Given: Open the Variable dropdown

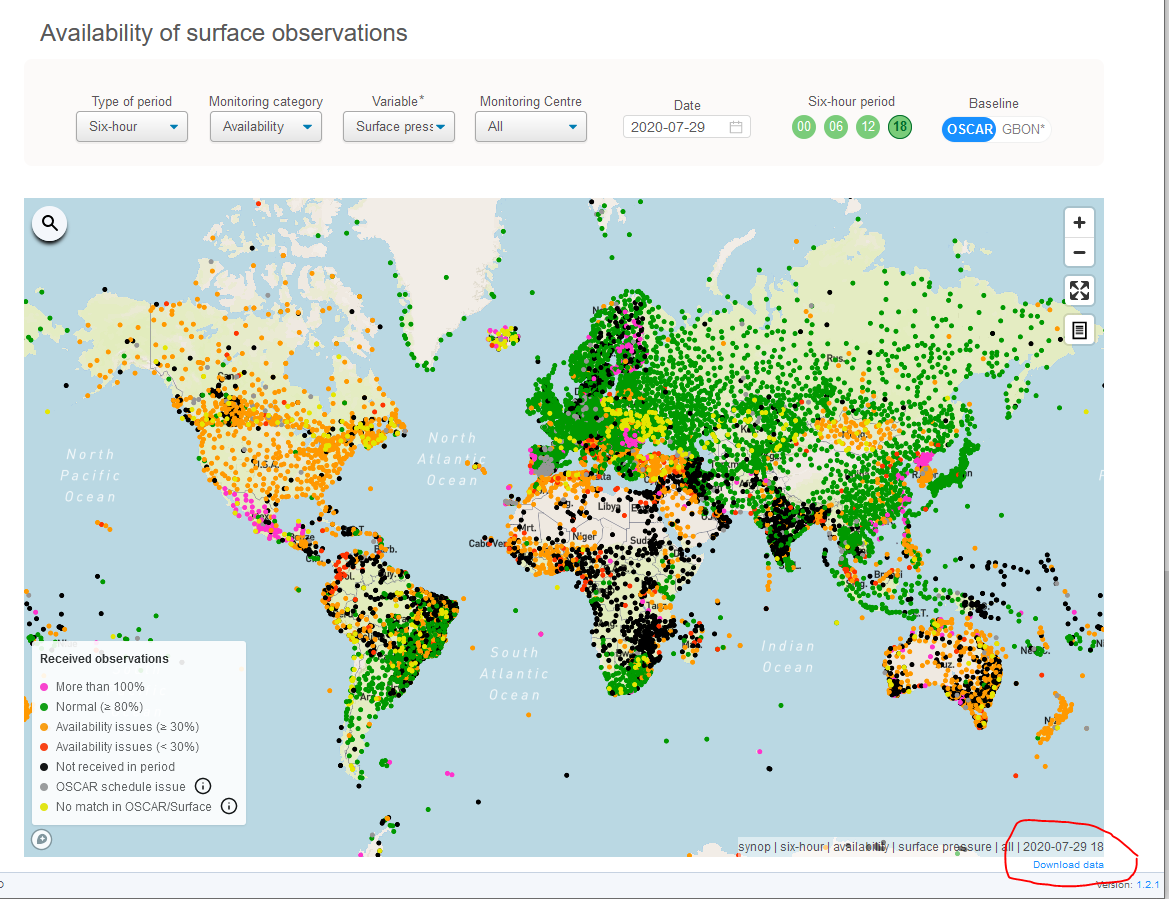Looking at the screenshot, I should coord(399,127).
